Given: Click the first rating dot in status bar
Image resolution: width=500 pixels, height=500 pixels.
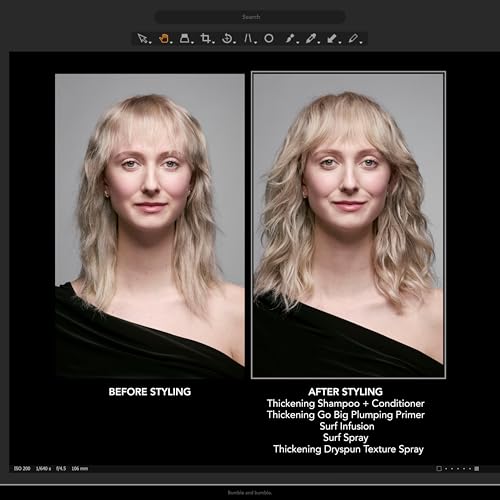Looking at the screenshot, I should click(446, 469).
